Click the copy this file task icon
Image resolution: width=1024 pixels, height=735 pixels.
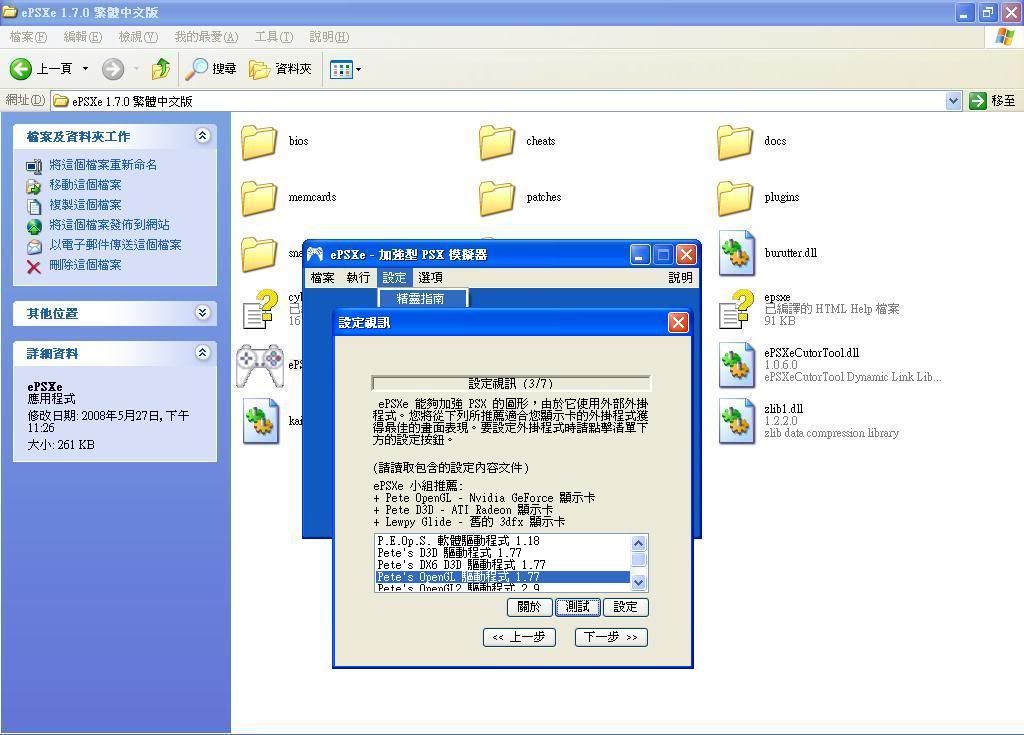(34, 206)
